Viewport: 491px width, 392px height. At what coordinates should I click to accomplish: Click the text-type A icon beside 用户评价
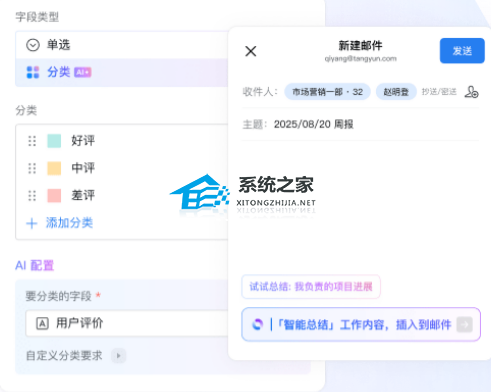tap(42, 324)
